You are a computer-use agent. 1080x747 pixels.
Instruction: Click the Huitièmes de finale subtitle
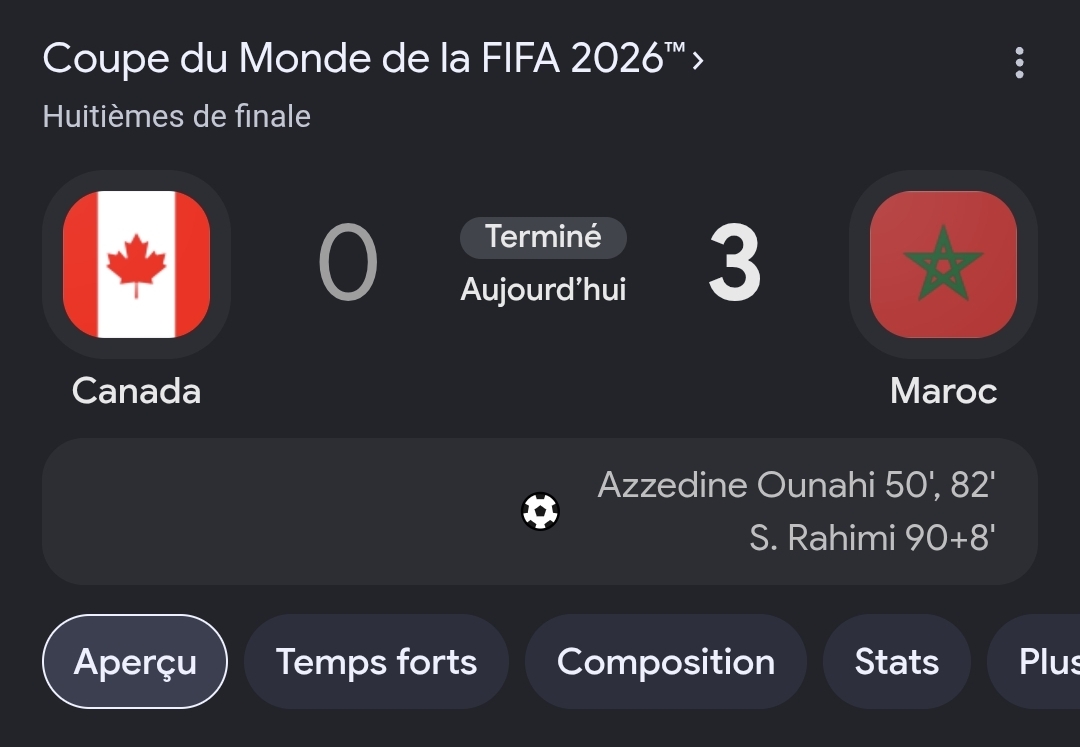(176, 116)
